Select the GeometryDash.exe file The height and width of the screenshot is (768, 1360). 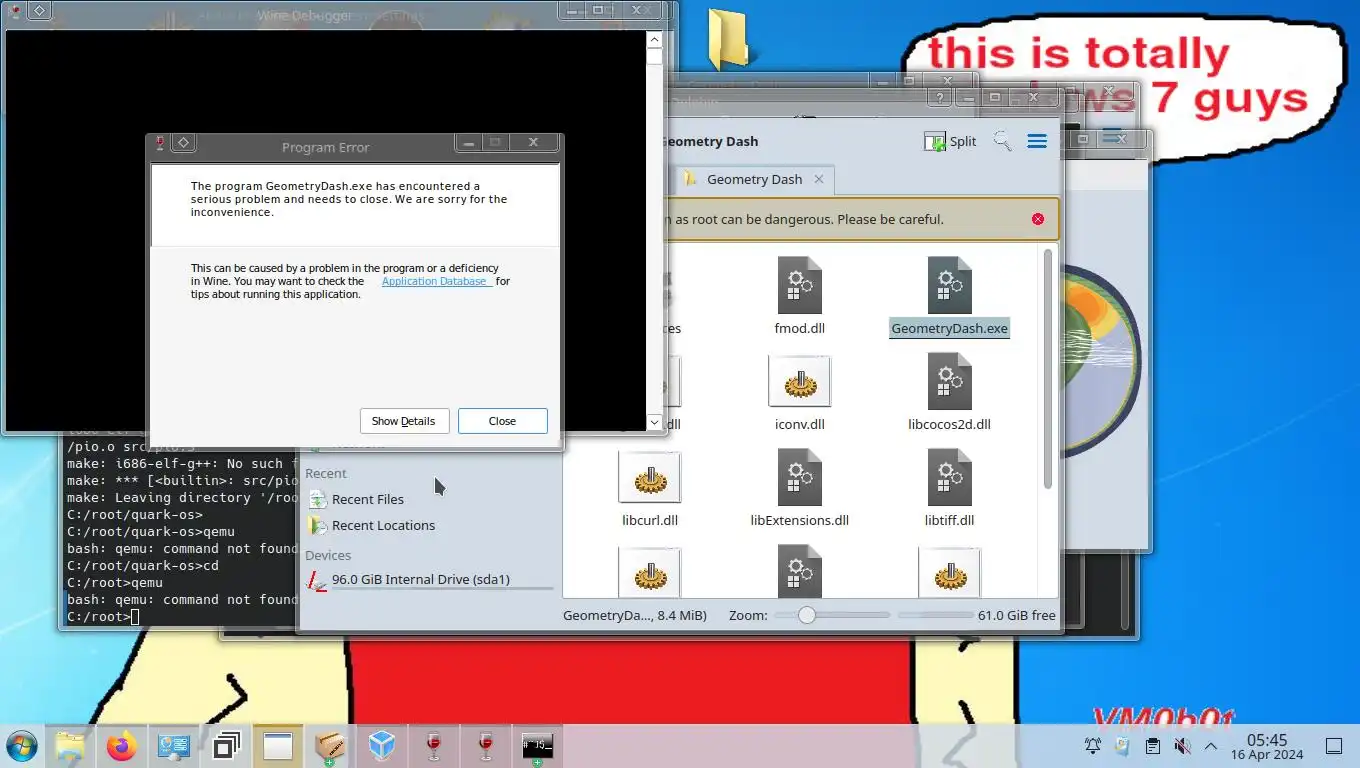click(x=949, y=296)
